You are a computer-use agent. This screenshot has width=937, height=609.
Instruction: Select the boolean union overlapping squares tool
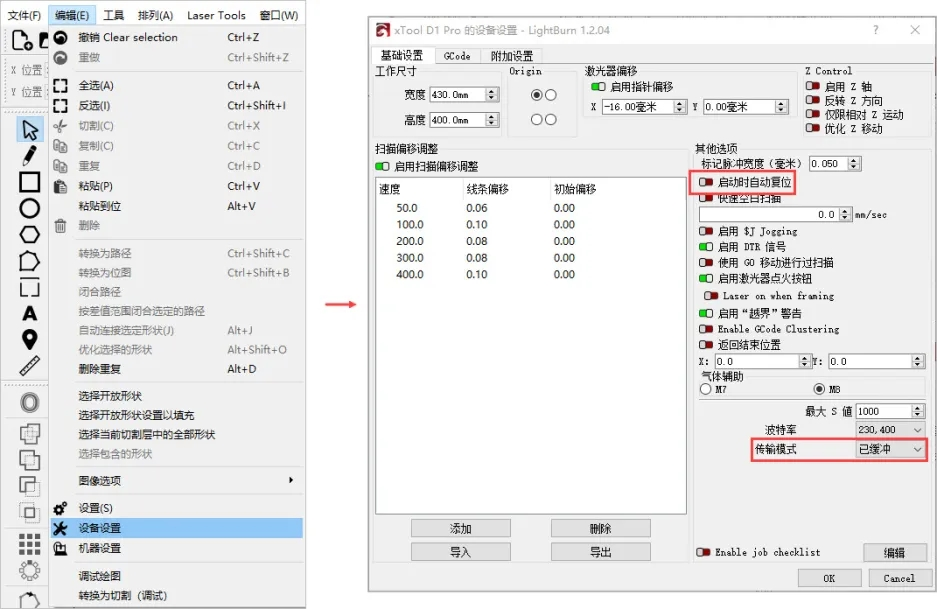click(29, 460)
